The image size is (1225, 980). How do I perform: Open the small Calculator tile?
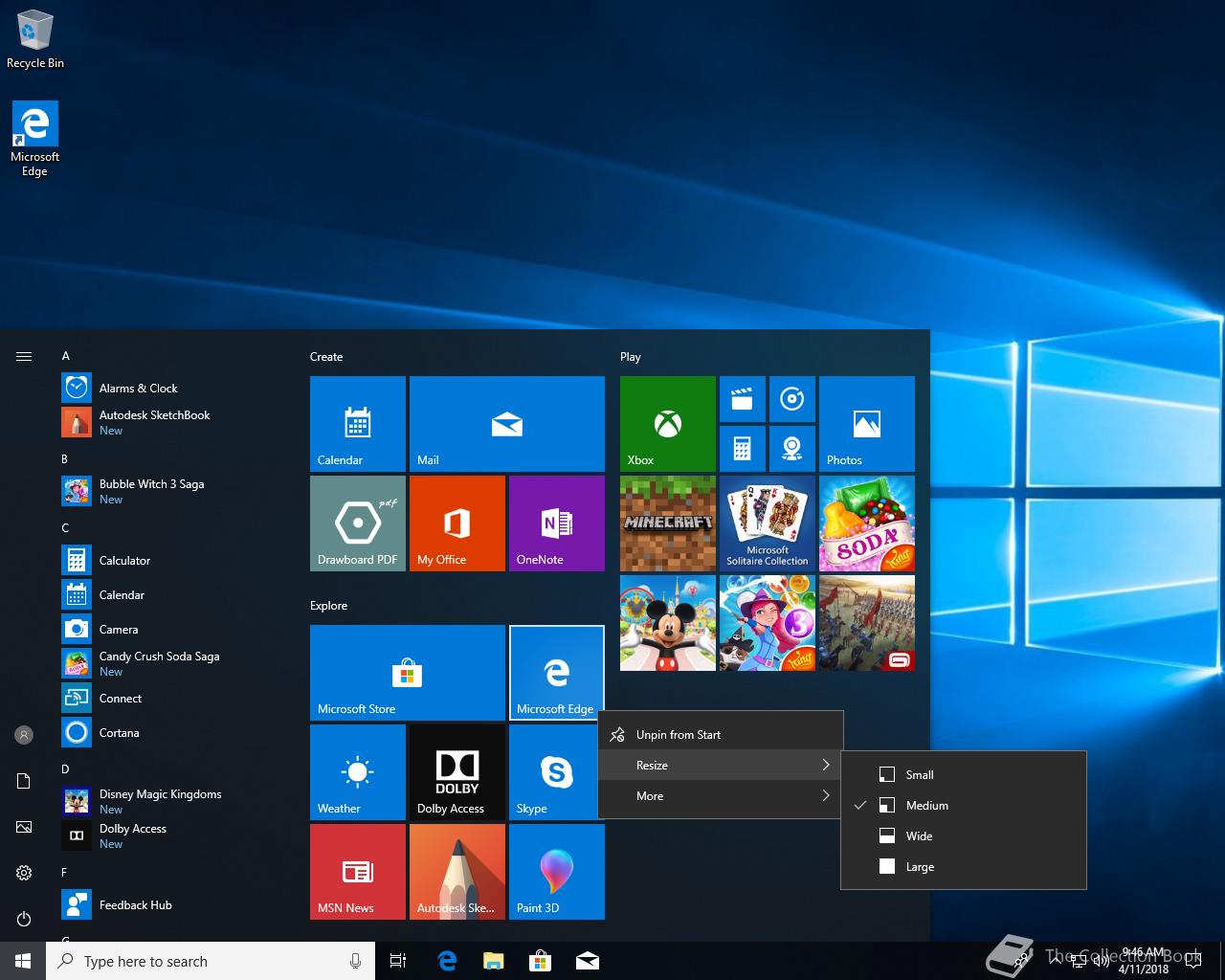(743, 449)
